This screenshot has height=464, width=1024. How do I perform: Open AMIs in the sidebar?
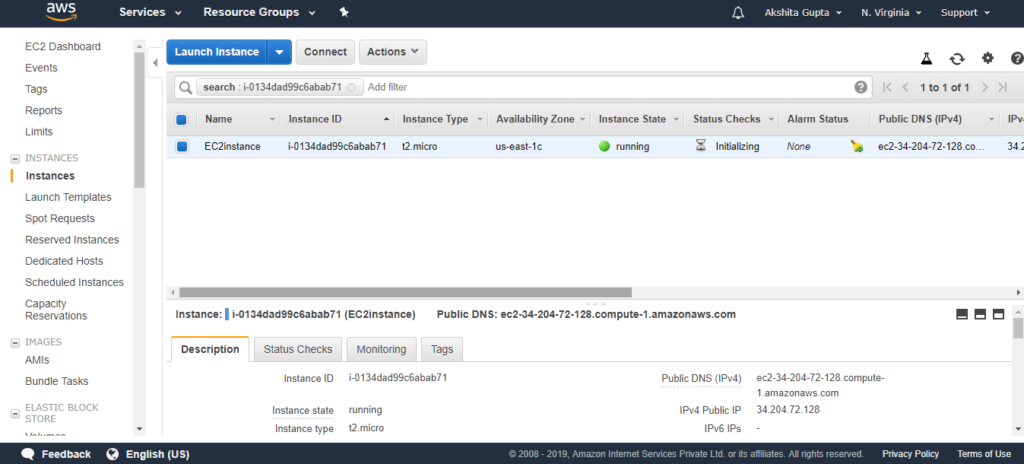[37, 360]
